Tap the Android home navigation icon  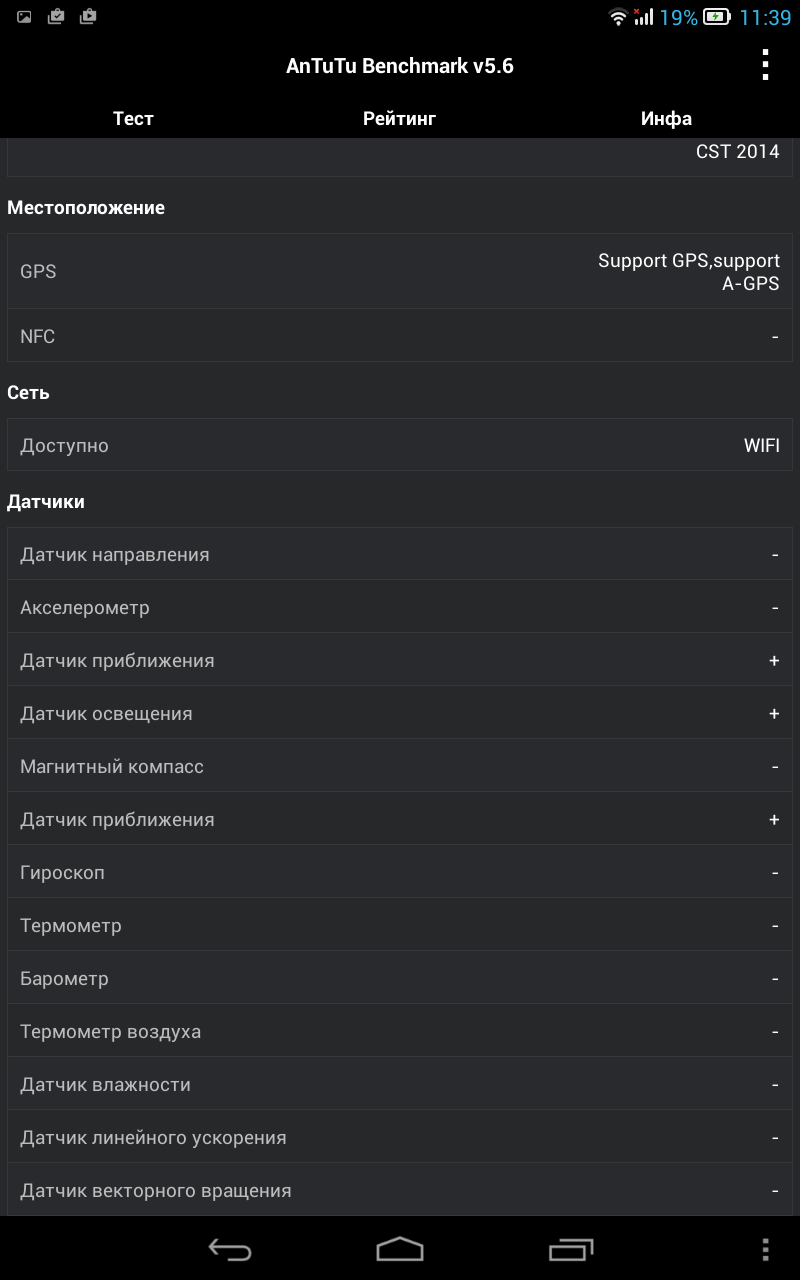[x=400, y=1249]
